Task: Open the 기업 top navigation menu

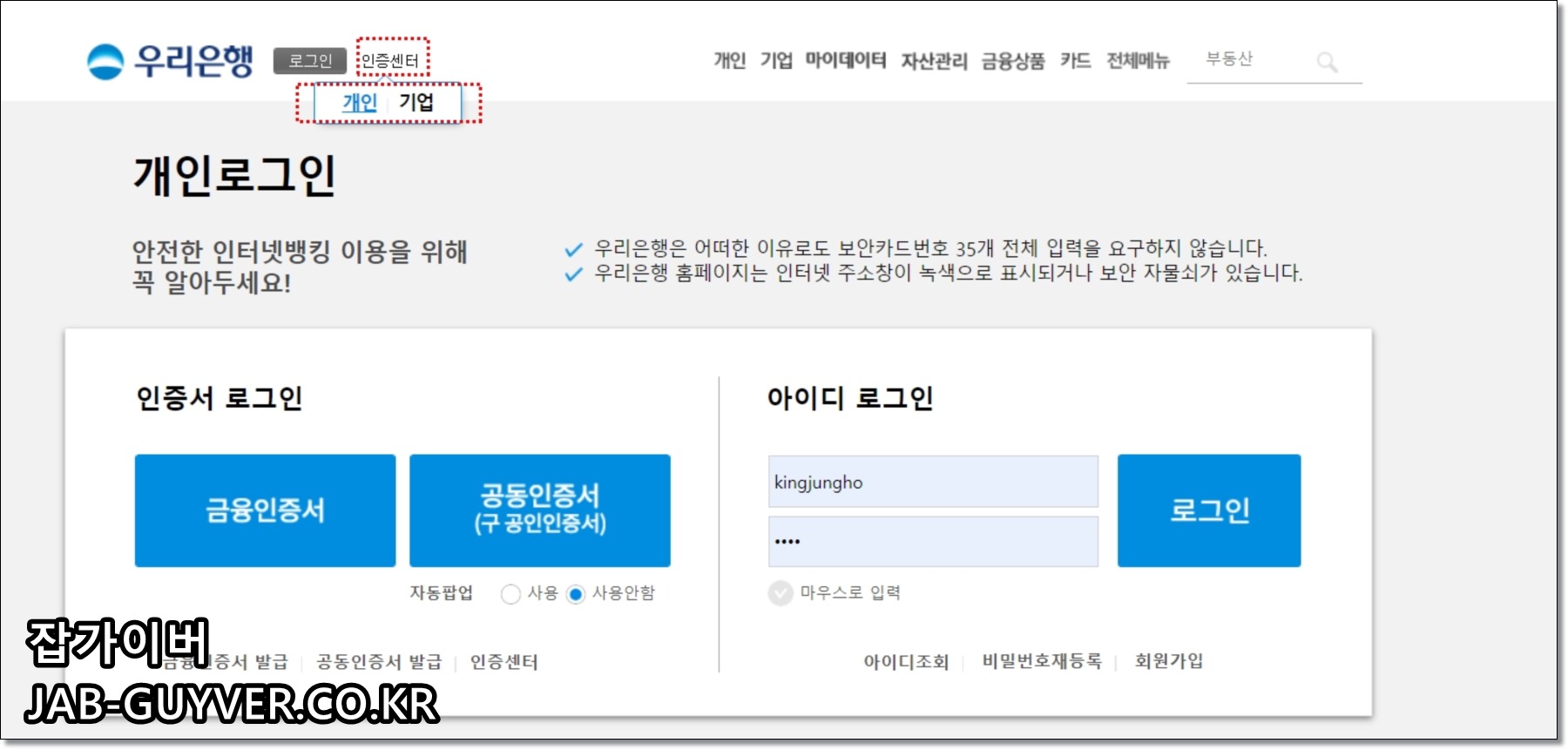Action: (x=776, y=60)
